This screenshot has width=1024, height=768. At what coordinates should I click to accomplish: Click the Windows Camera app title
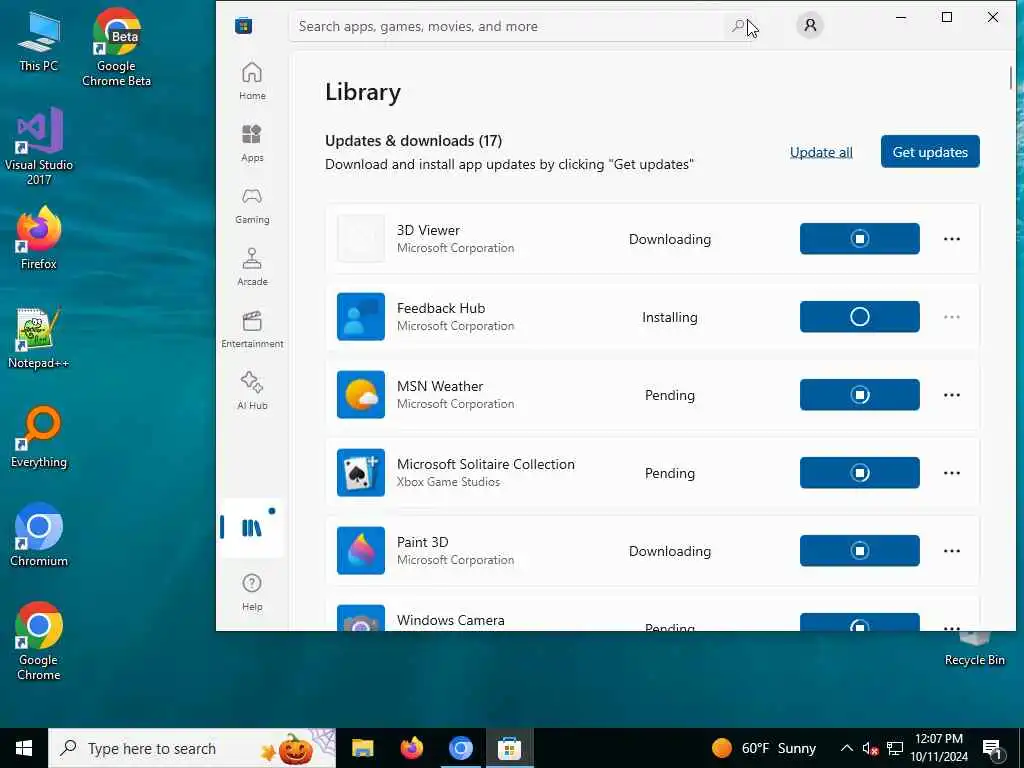[451, 620]
